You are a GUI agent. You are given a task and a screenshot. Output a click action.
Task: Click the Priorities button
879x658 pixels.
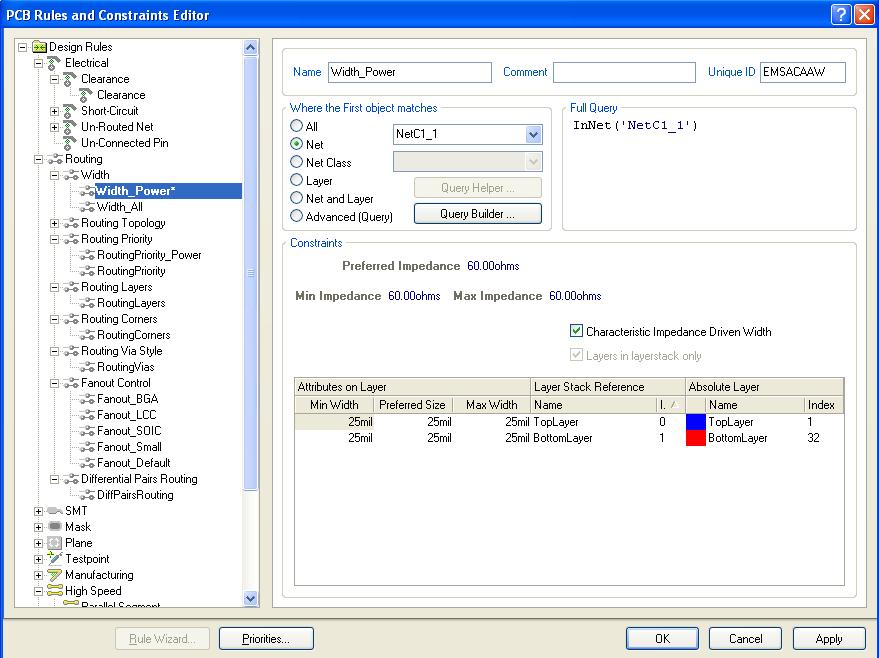(266, 639)
